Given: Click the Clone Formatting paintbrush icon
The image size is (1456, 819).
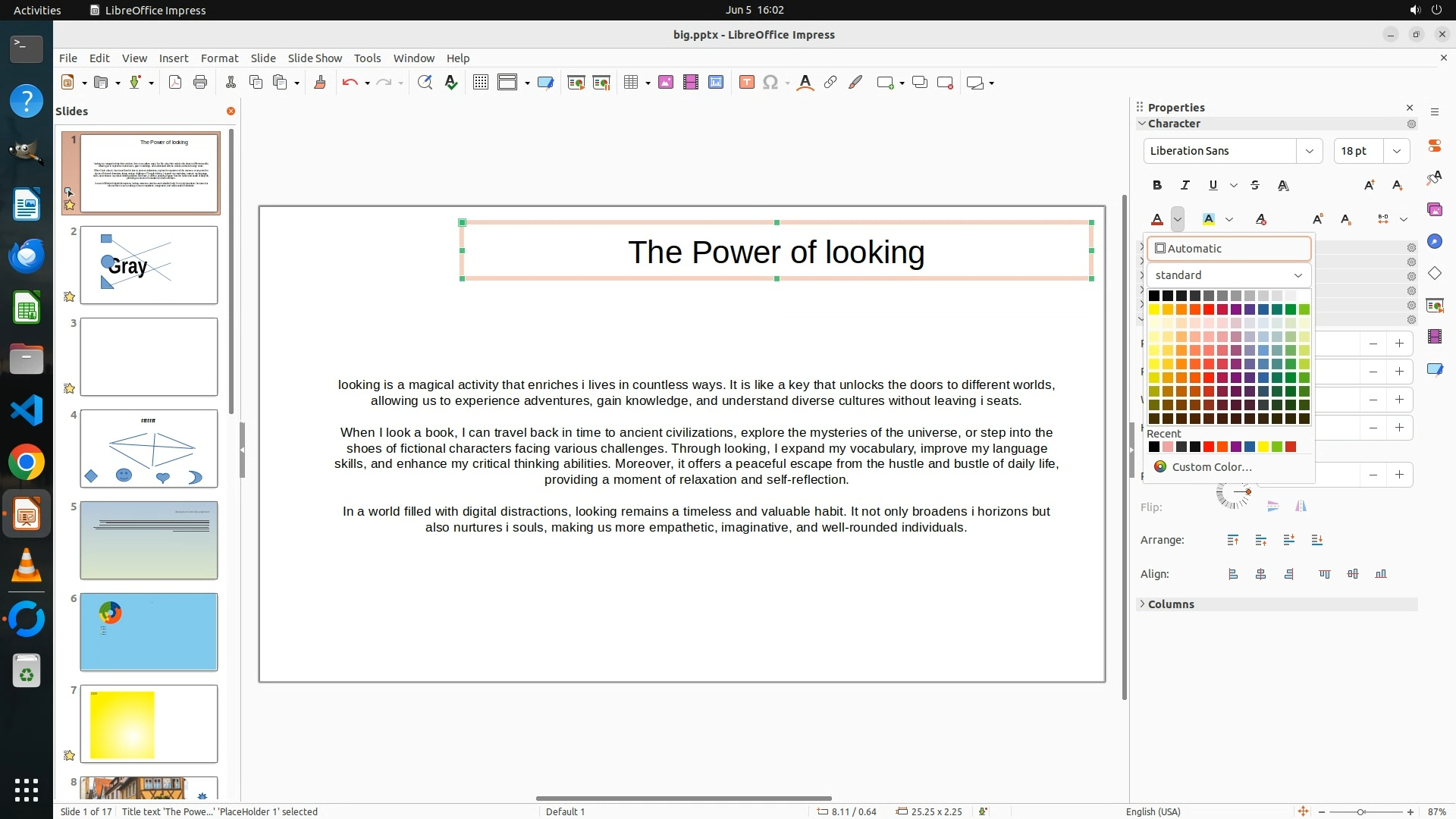Looking at the screenshot, I should pos(319,83).
